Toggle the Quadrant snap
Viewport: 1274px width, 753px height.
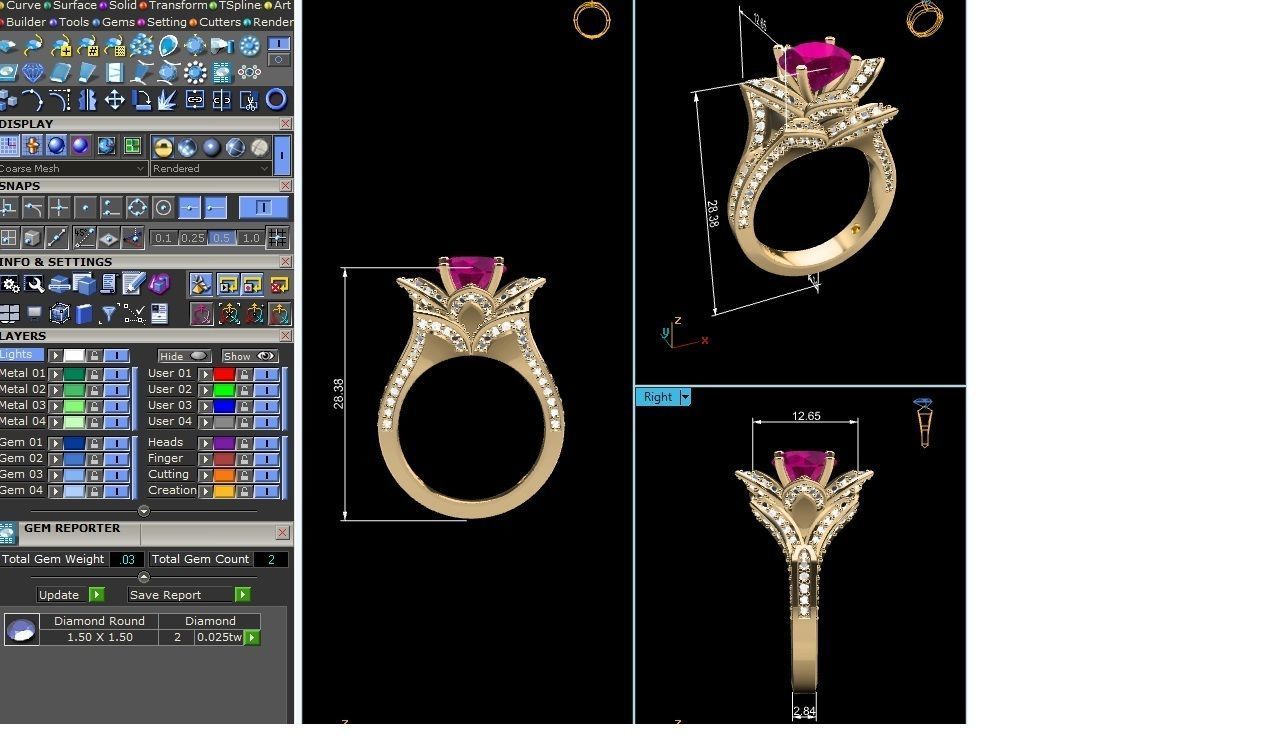click(137, 207)
